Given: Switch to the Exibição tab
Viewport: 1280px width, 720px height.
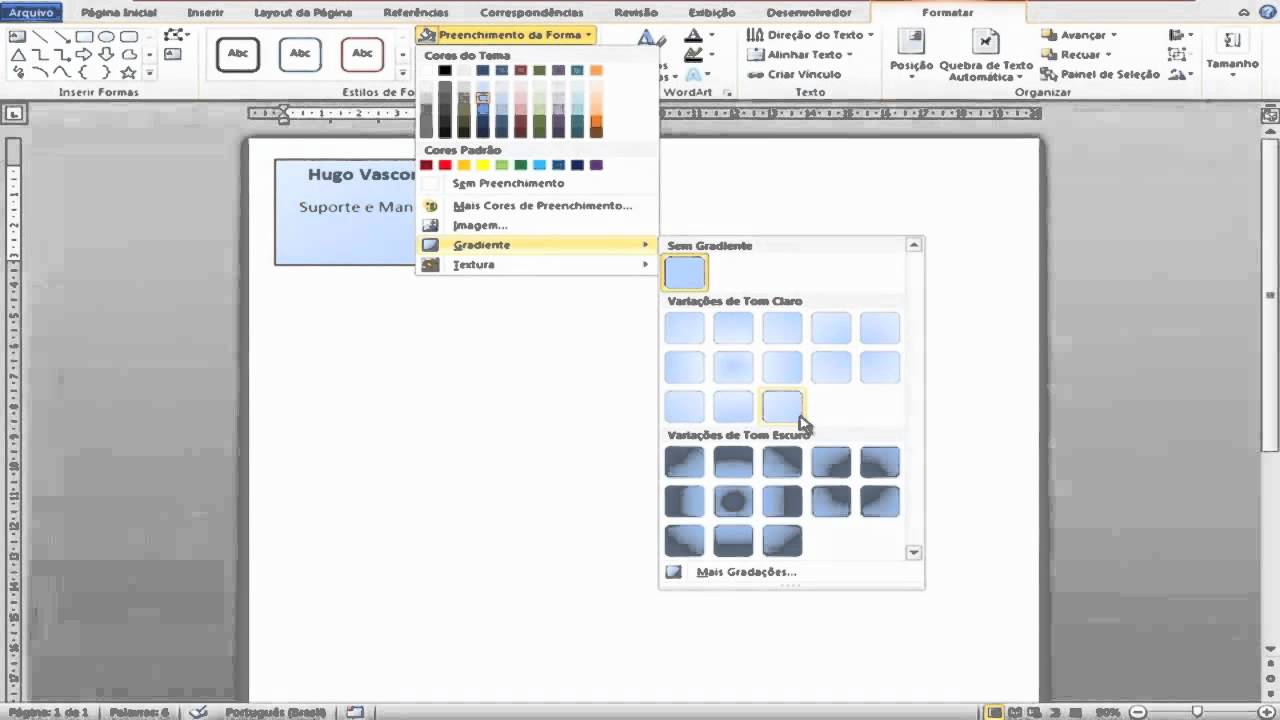Looking at the screenshot, I should click(x=712, y=13).
